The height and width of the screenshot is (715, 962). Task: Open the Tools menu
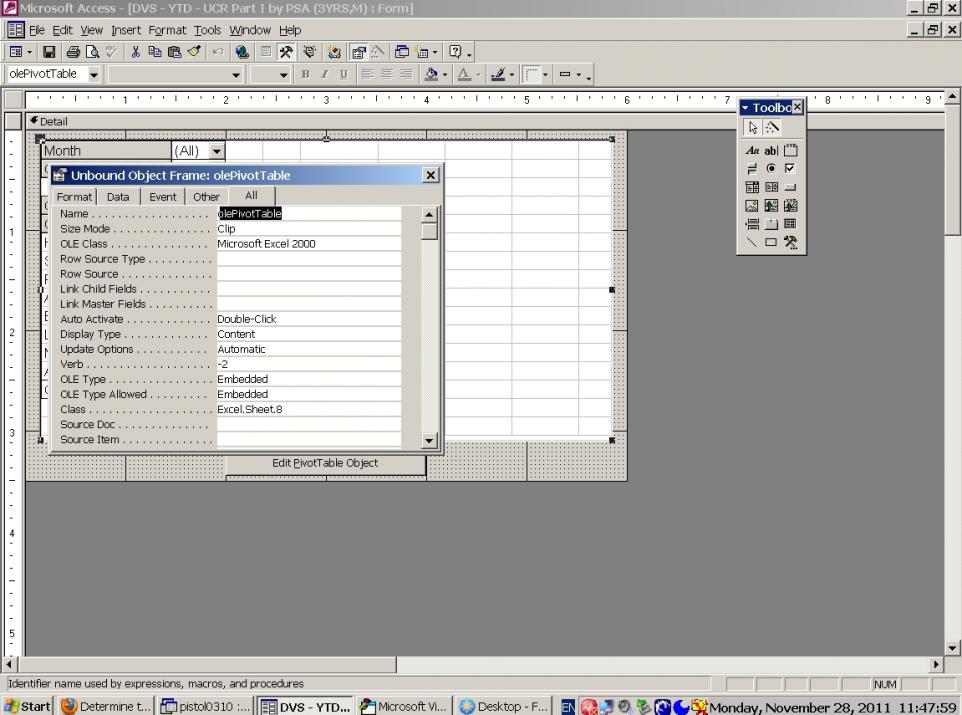point(207,30)
